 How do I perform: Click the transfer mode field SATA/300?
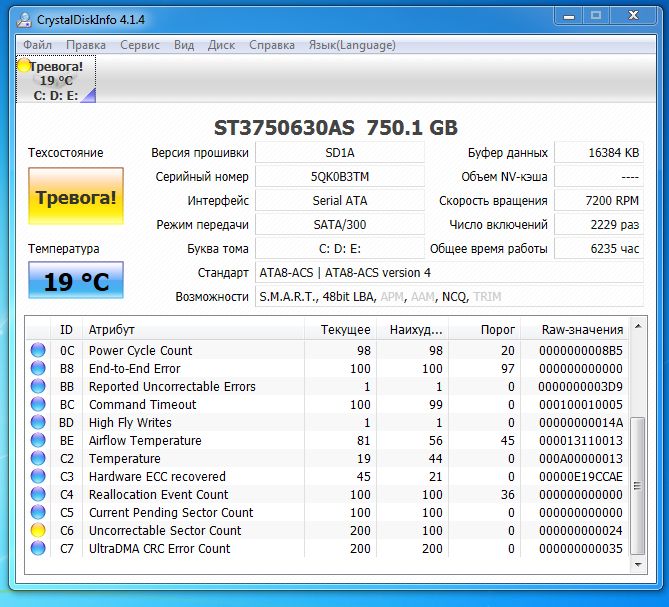click(x=340, y=224)
